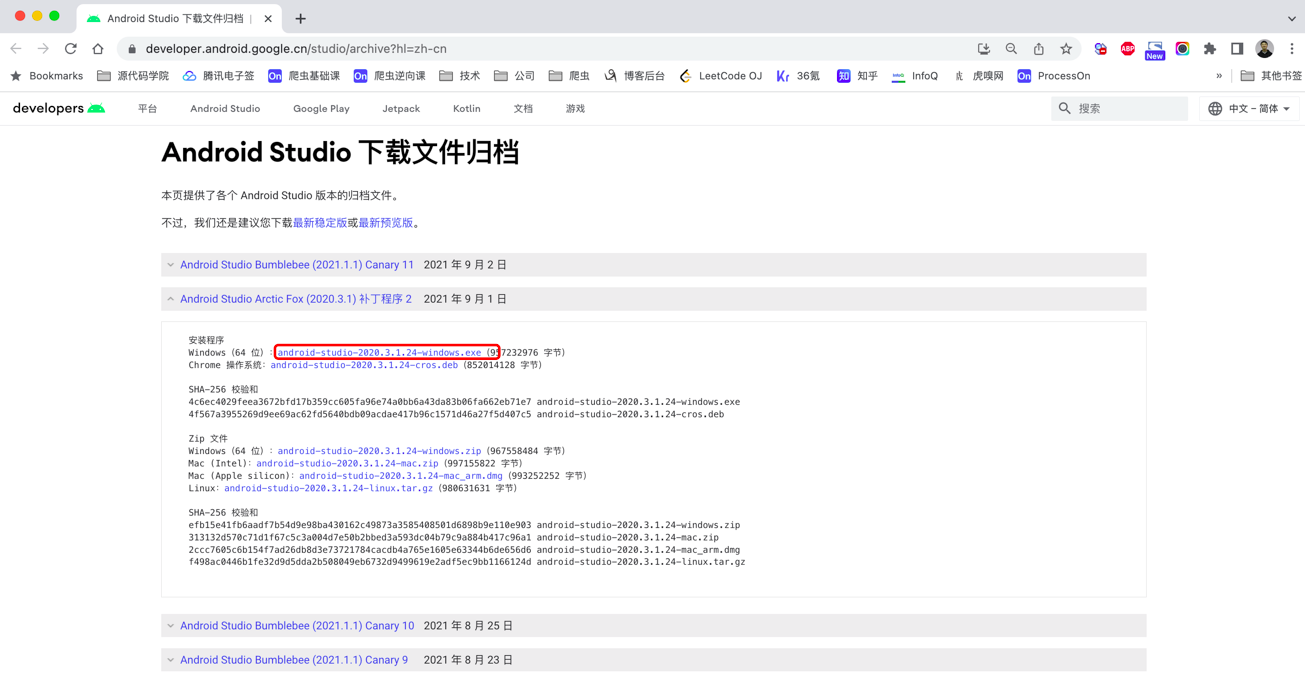Download android-studio-2020.3.1.24-windows.zip
This screenshot has width=1305, height=676.
[x=379, y=451]
